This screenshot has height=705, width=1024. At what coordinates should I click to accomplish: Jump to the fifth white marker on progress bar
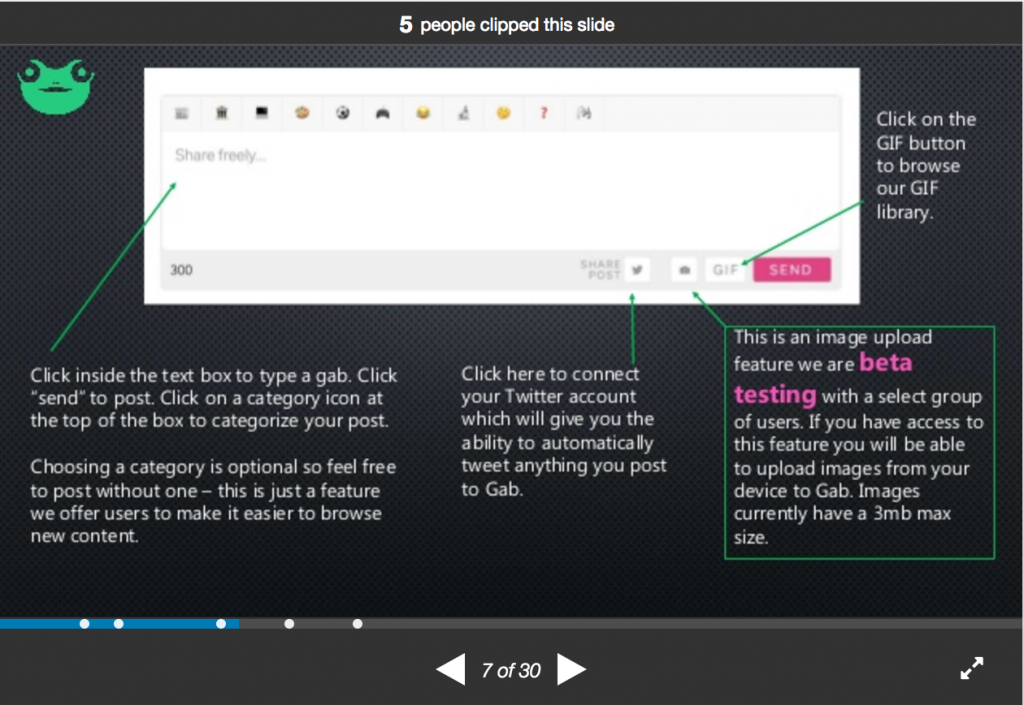(357, 624)
